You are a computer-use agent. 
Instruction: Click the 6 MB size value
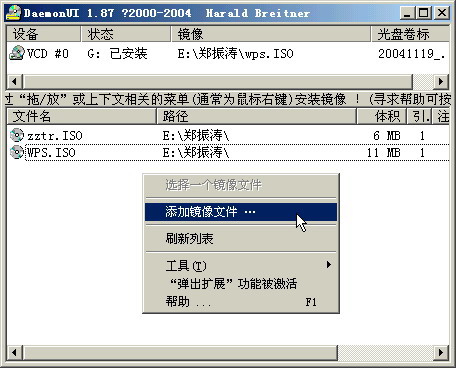(387, 136)
